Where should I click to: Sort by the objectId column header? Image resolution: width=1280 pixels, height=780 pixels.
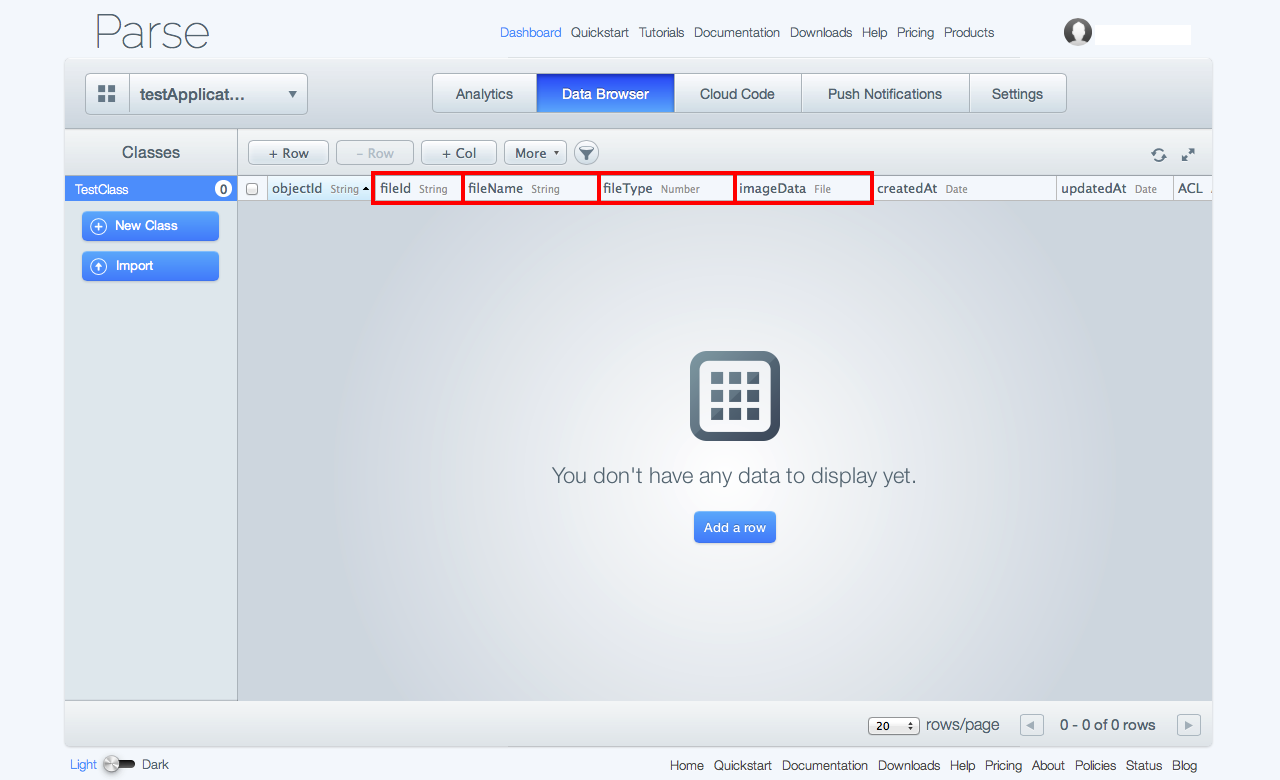point(320,188)
